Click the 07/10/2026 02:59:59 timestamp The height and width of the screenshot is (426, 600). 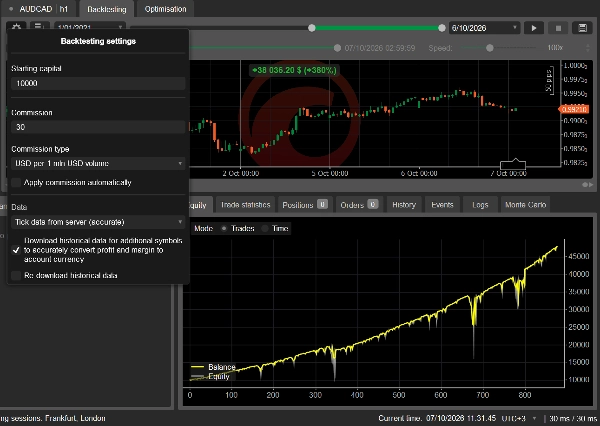[380, 48]
